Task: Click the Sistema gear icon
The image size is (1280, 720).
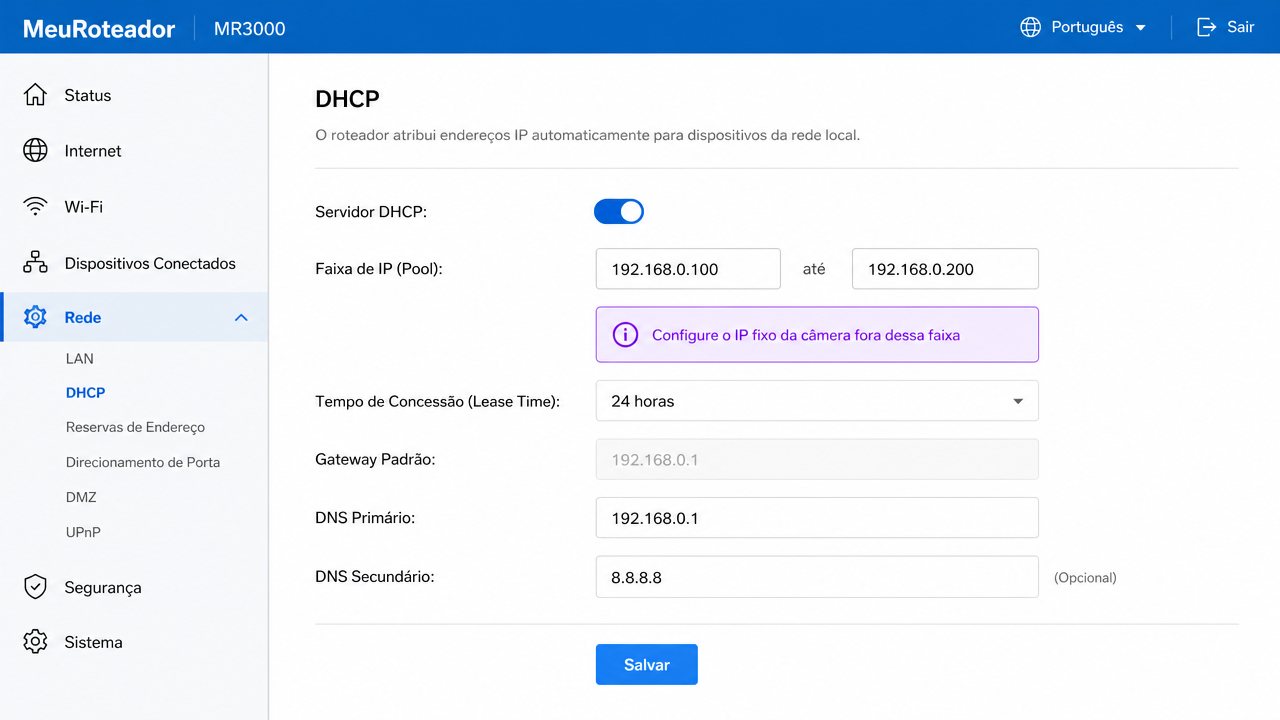Action: [x=35, y=642]
